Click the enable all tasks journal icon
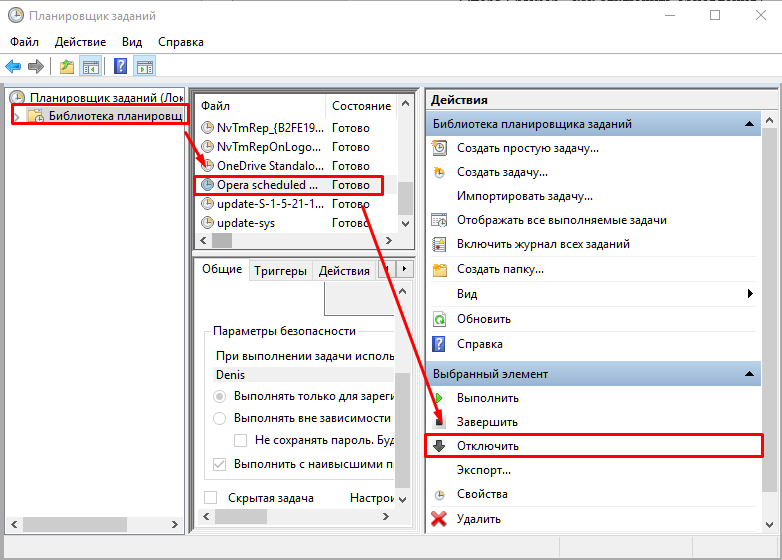 pyautogui.click(x=439, y=244)
